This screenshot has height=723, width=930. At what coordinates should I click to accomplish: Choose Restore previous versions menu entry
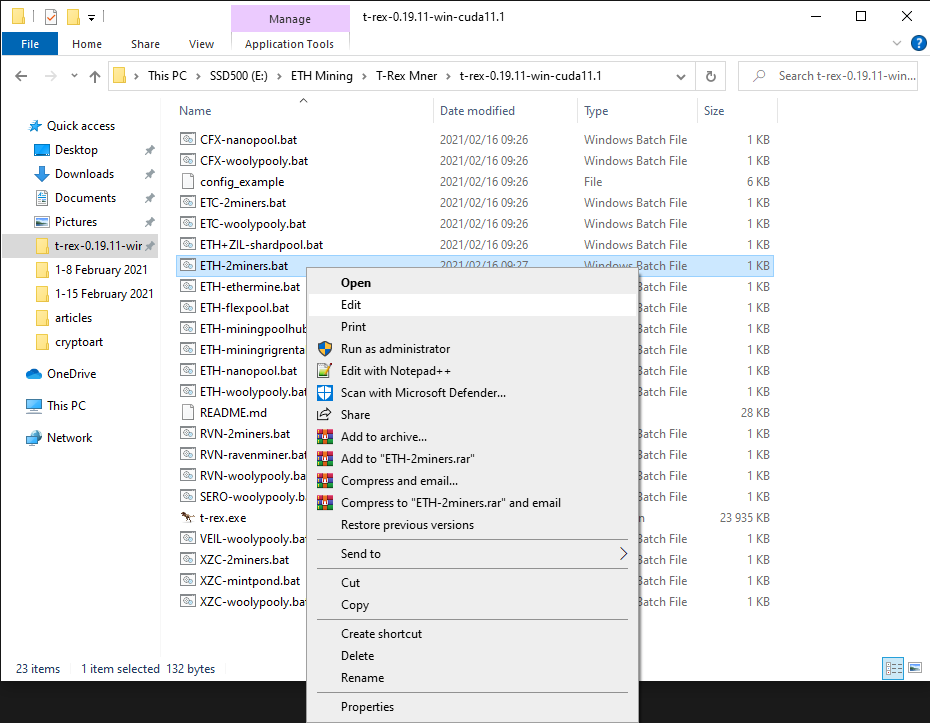click(x=472, y=524)
